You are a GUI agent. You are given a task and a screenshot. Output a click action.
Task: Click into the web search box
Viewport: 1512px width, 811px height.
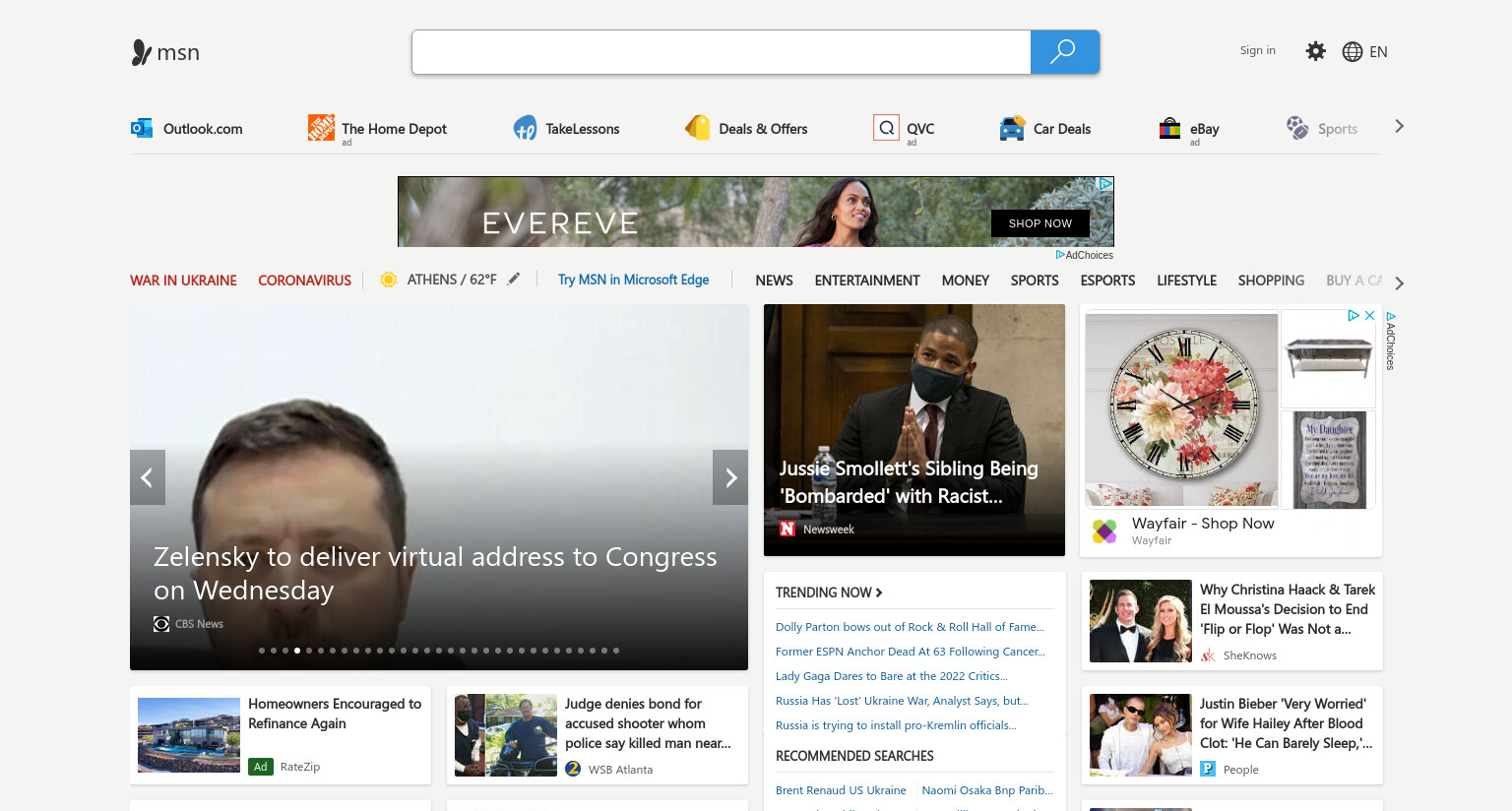point(721,52)
